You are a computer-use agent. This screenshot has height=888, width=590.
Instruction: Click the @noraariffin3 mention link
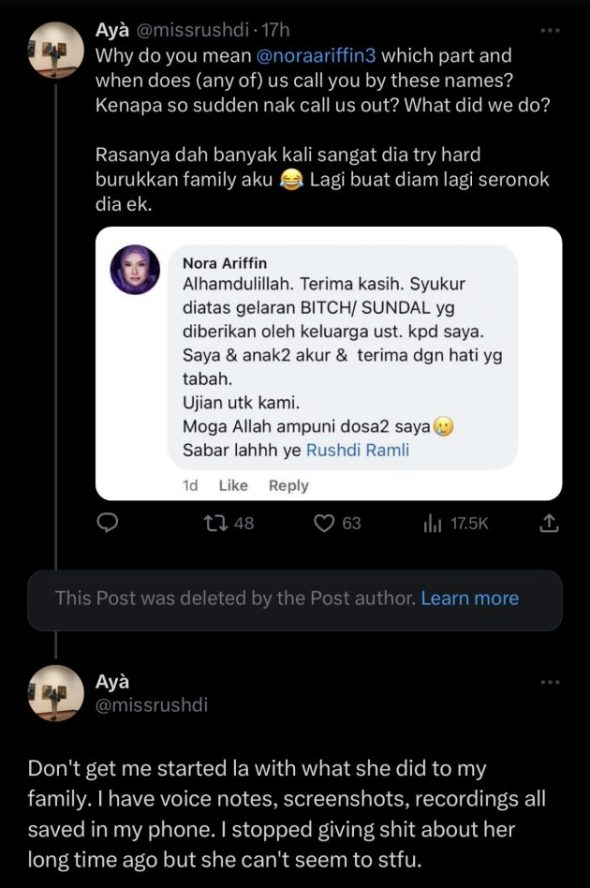point(317,56)
